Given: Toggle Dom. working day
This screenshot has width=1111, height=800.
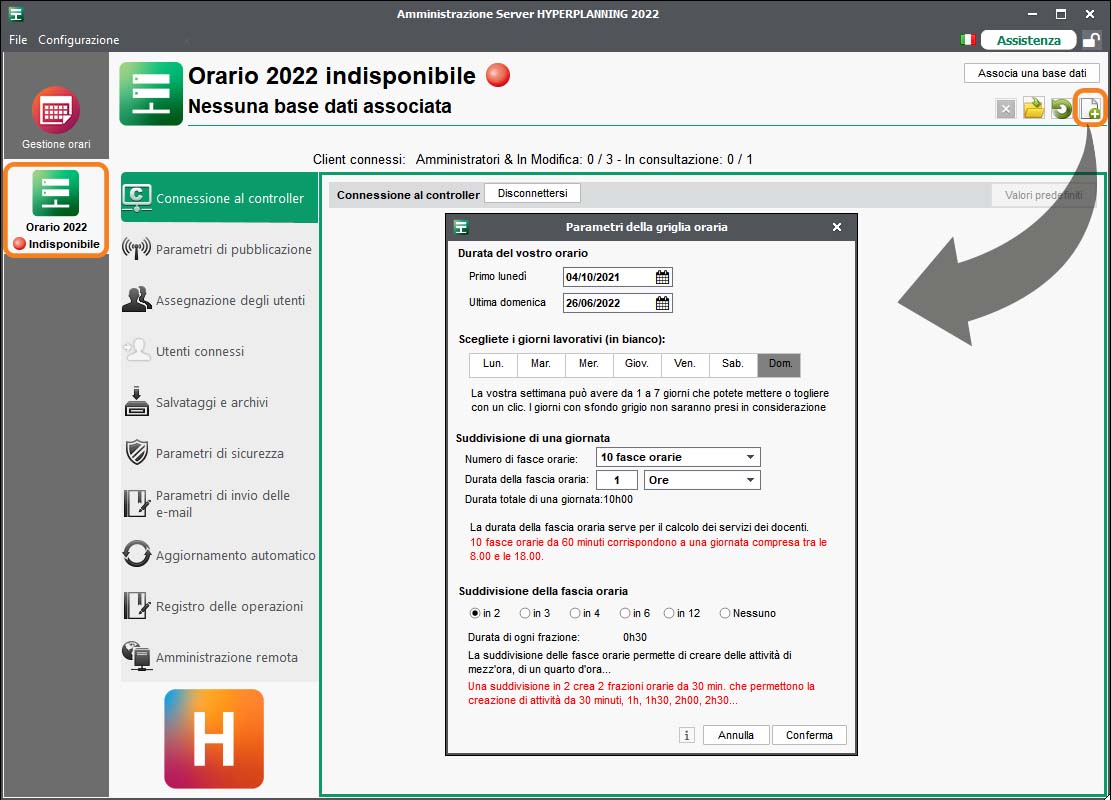Looking at the screenshot, I should (780, 364).
